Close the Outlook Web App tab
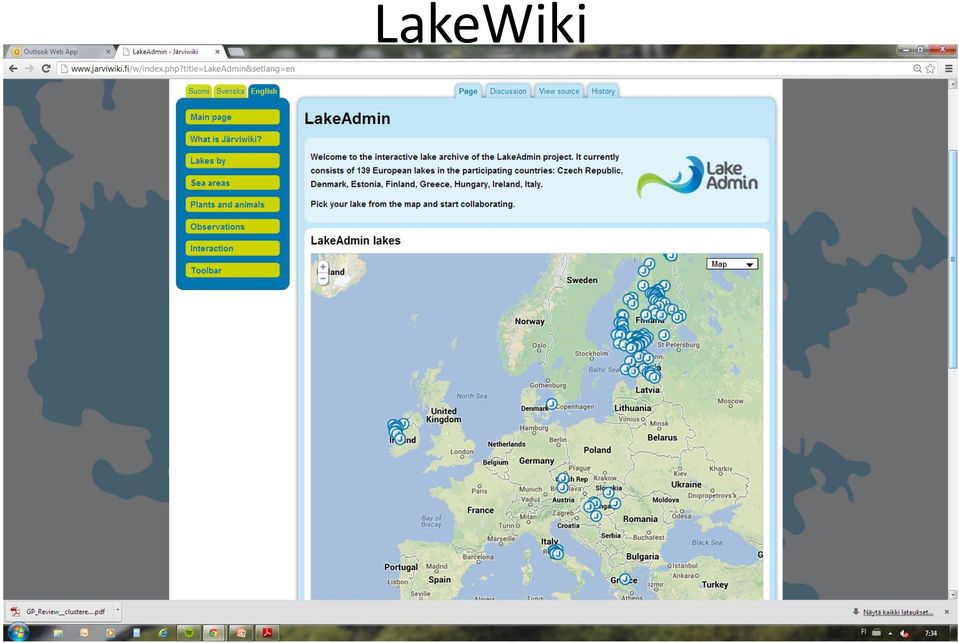Image resolution: width=959 pixels, height=643 pixels. pos(108,52)
